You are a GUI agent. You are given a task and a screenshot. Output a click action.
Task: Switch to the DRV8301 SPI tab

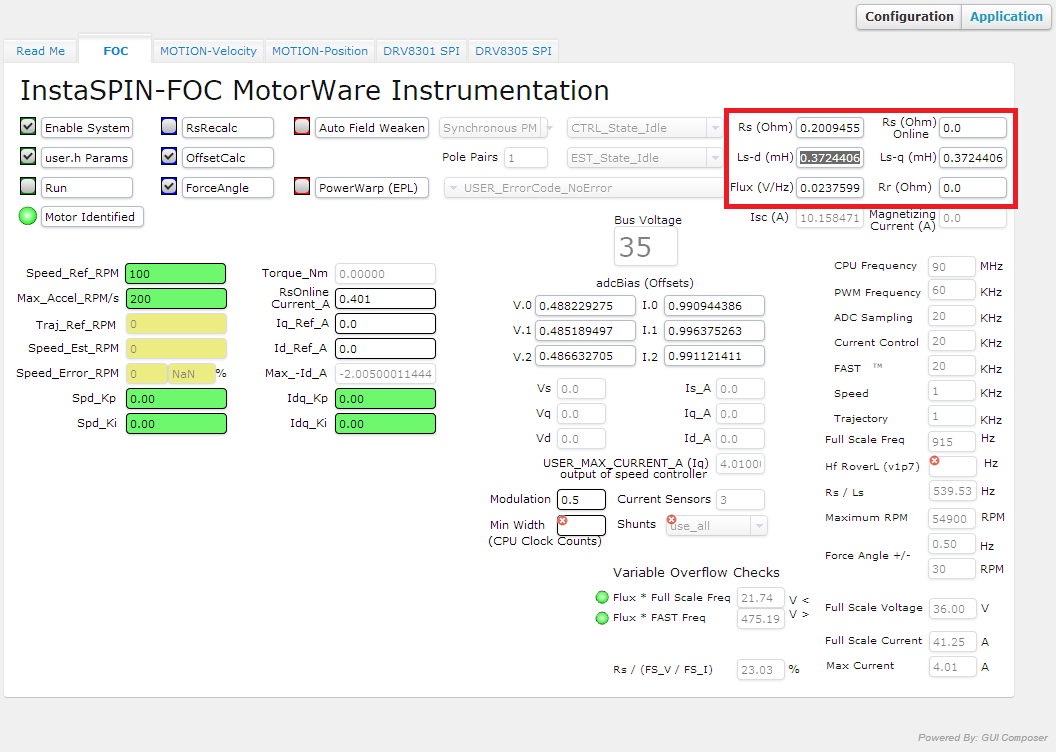tap(422, 51)
